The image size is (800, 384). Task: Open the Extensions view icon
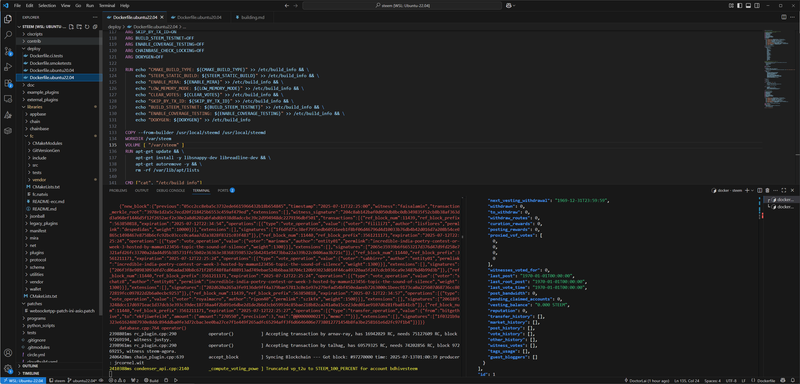pos(8,83)
